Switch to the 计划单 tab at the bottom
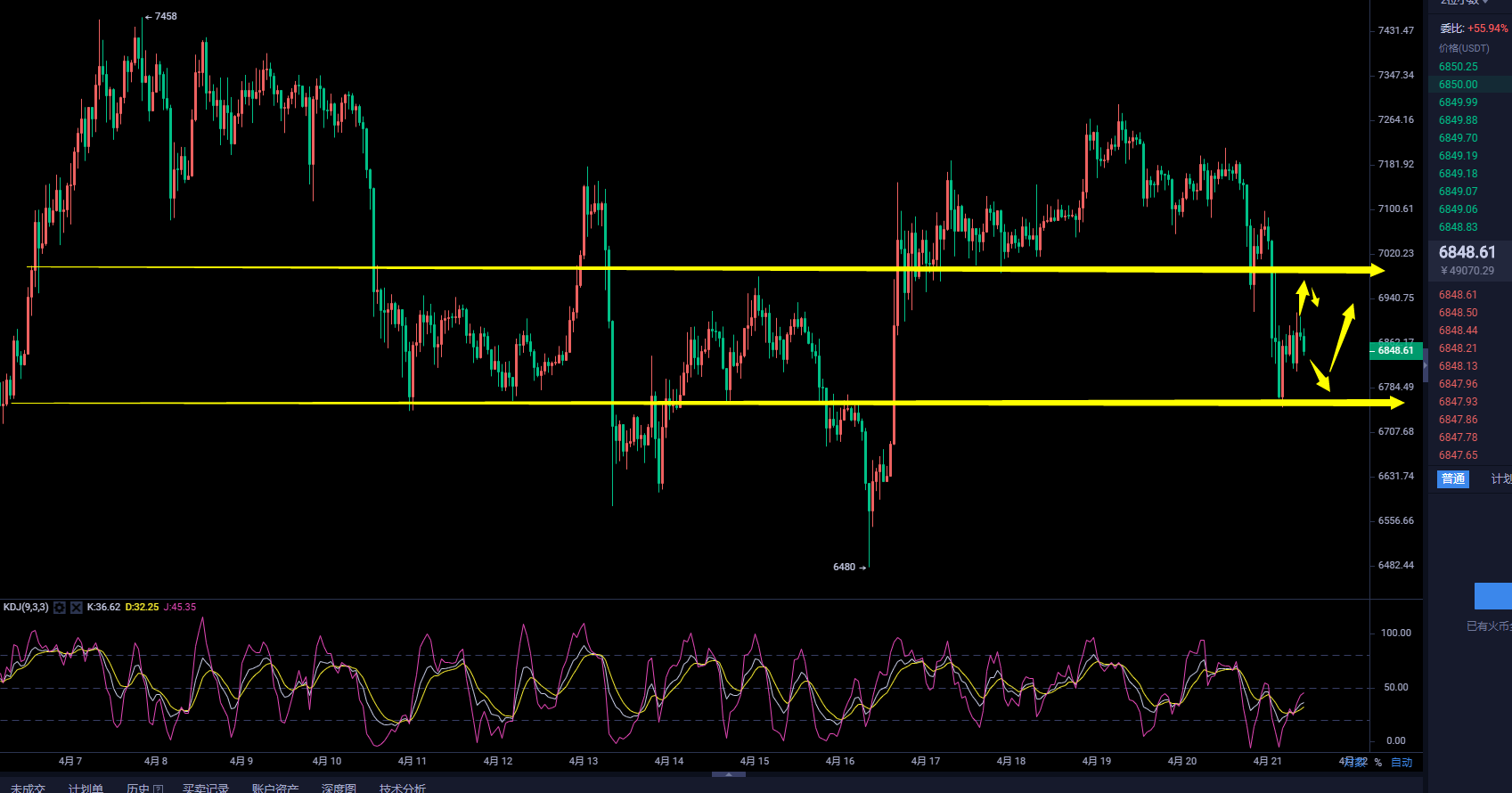Image resolution: width=1512 pixels, height=793 pixels. tap(86, 789)
